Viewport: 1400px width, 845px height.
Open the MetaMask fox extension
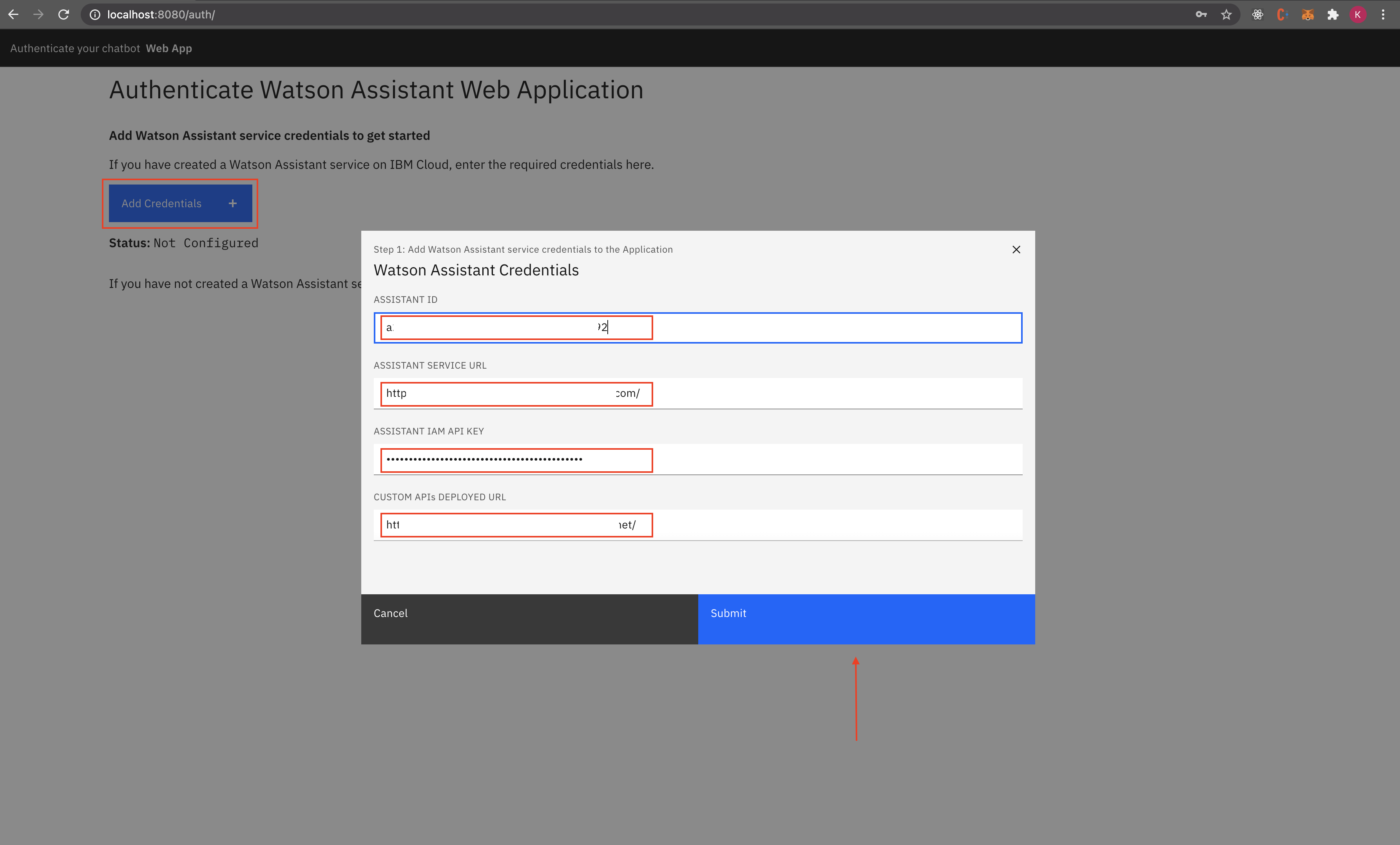point(1308,15)
